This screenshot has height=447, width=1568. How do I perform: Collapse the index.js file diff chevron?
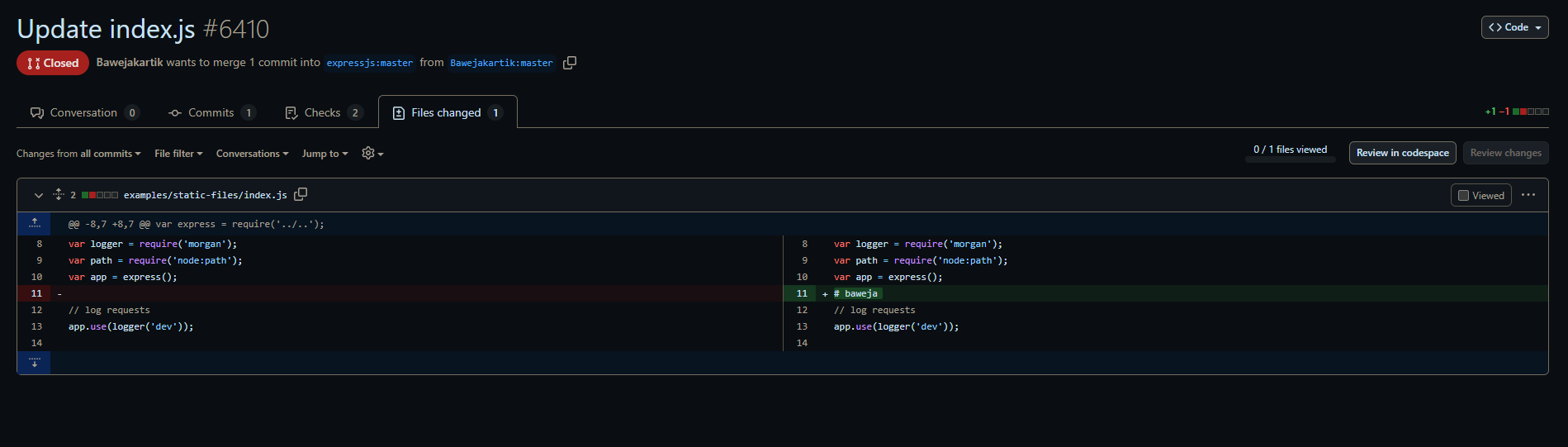38,195
